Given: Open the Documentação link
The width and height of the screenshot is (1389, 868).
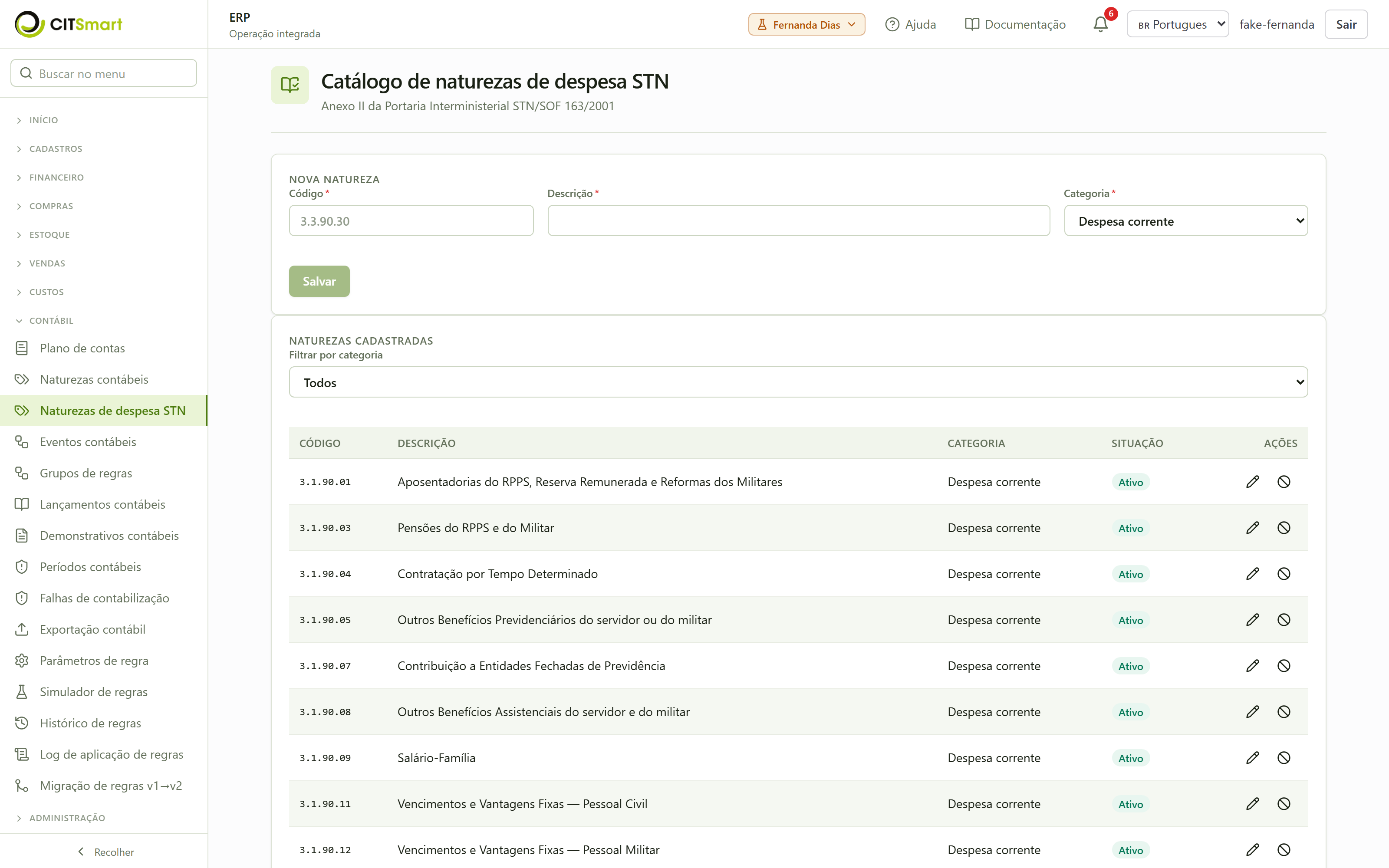Looking at the screenshot, I should 1015,24.
